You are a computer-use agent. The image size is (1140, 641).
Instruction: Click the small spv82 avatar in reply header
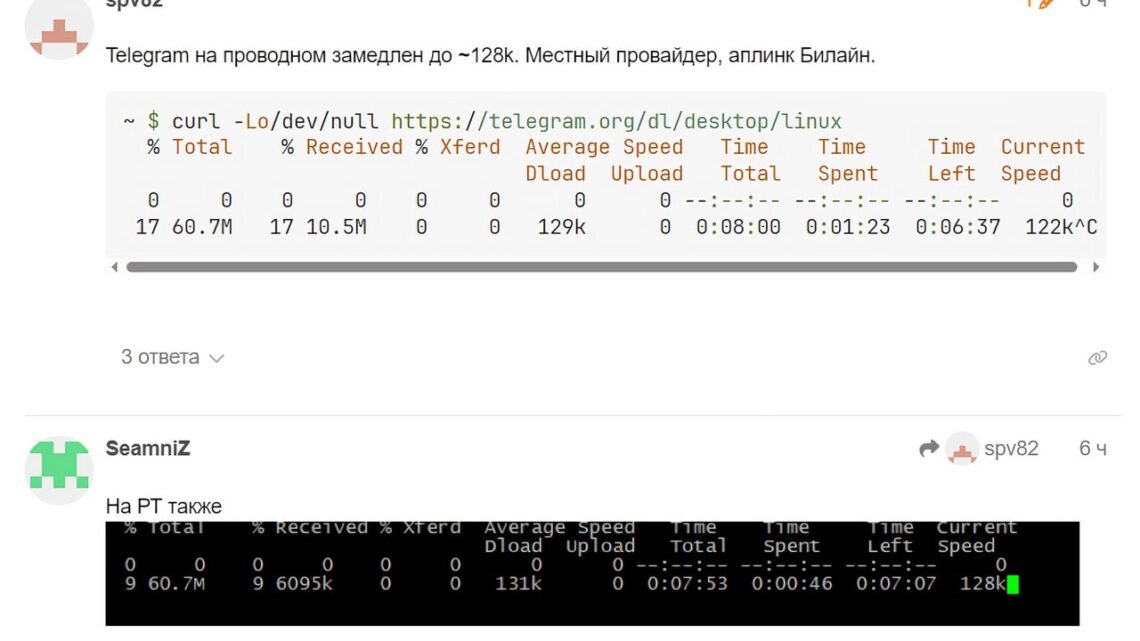(962, 449)
